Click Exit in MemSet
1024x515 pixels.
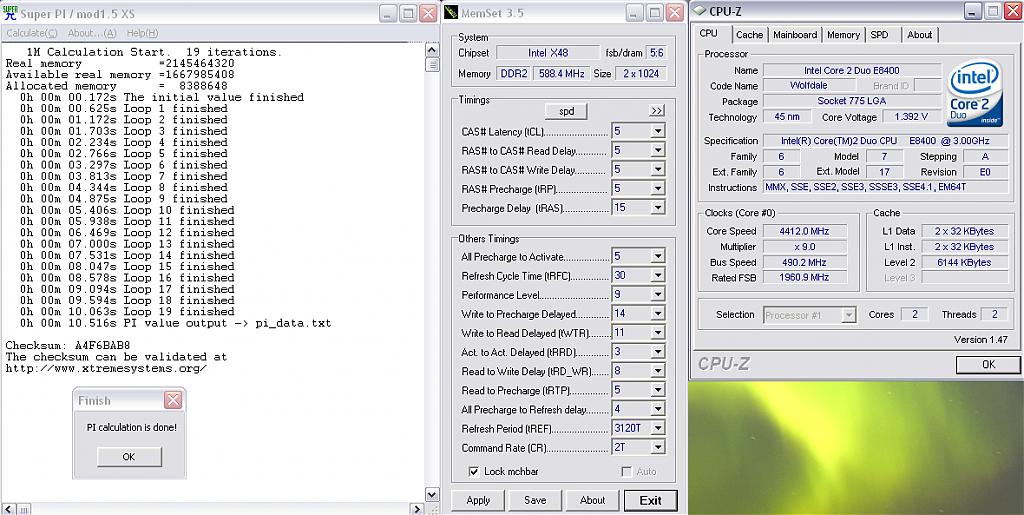click(650, 501)
